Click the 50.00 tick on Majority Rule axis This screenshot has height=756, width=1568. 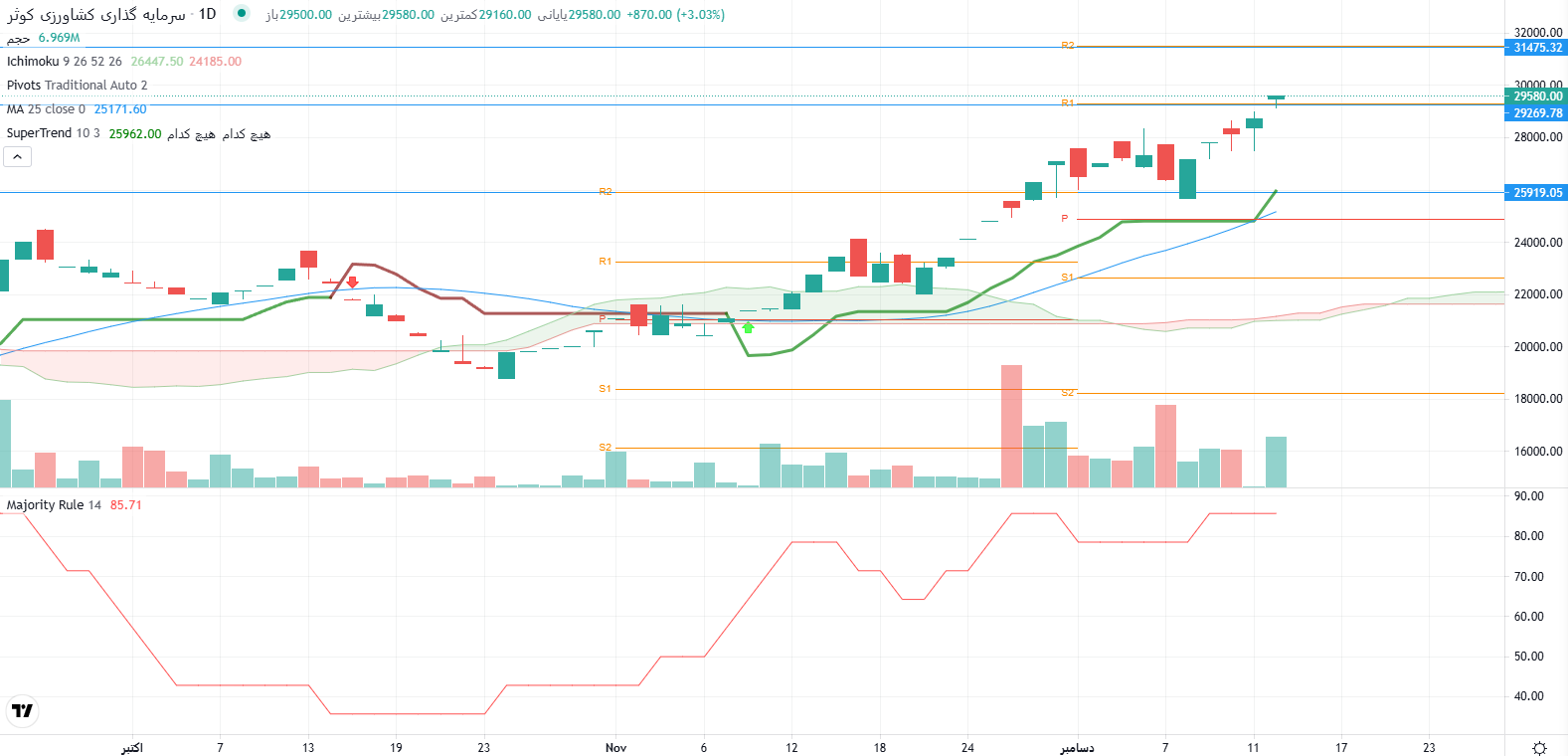[1529, 657]
